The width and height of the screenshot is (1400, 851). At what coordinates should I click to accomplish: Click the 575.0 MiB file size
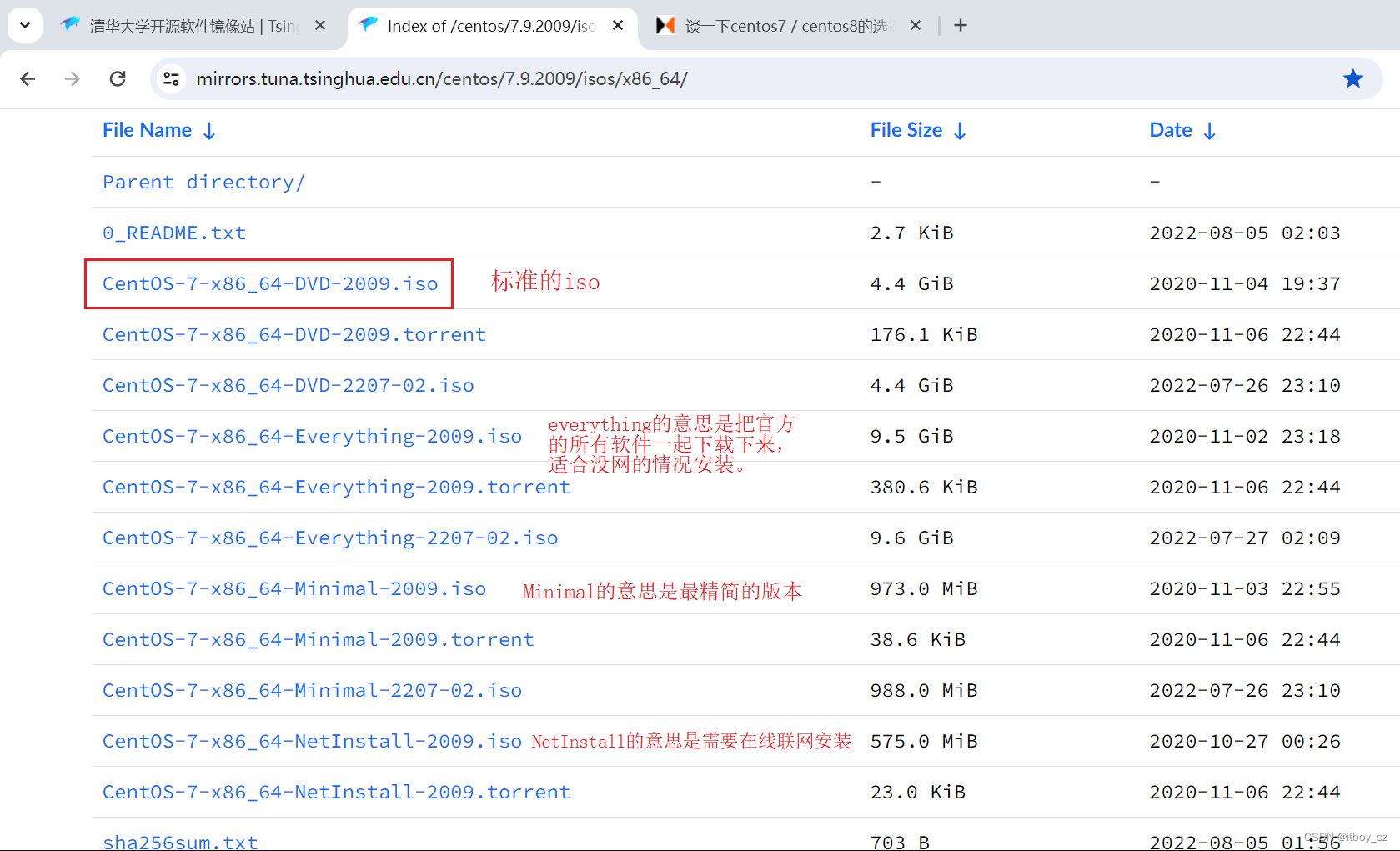924,741
